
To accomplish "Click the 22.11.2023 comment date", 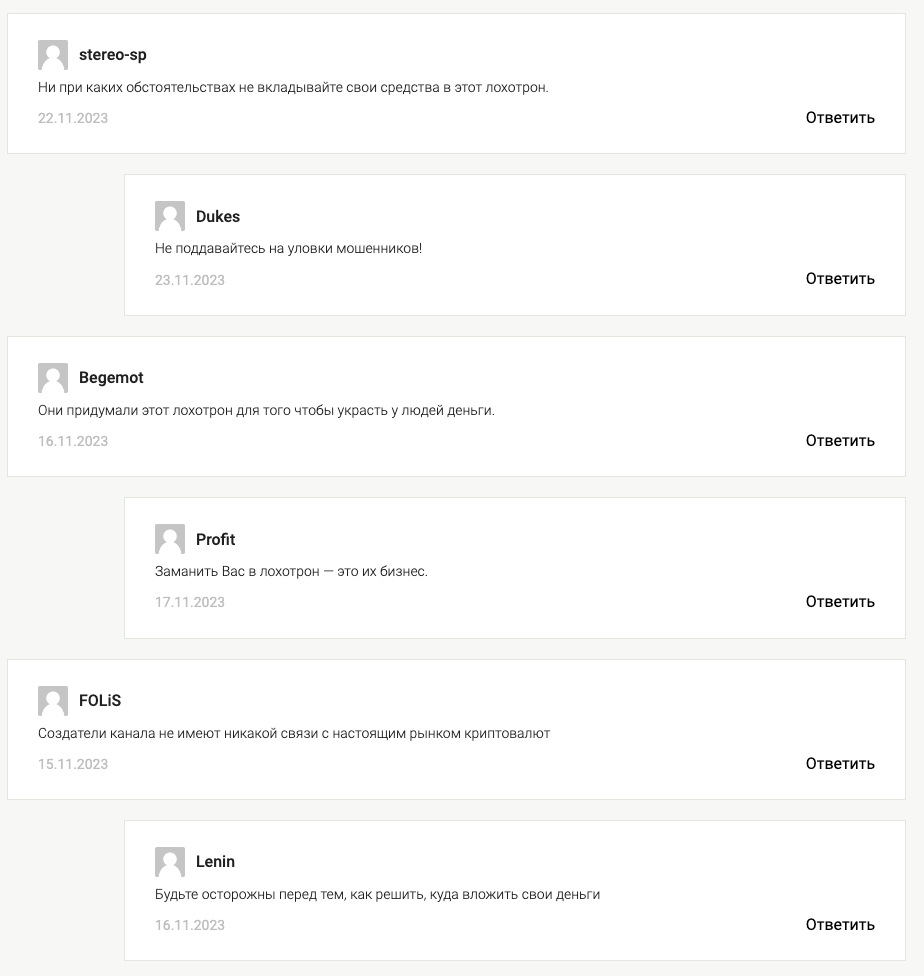I will pyautogui.click(x=73, y=118).
